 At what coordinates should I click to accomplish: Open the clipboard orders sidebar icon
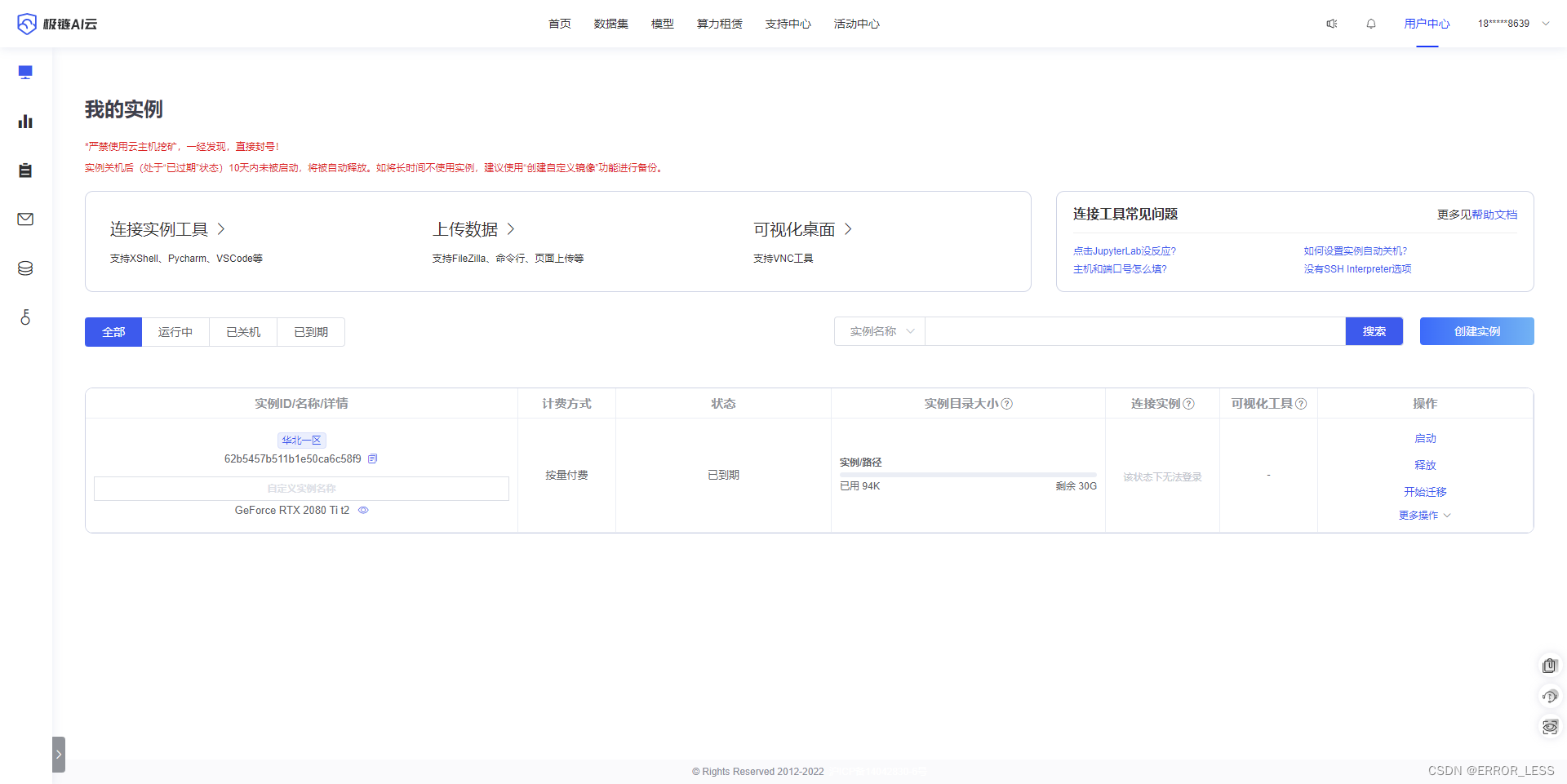pos(25,171)
